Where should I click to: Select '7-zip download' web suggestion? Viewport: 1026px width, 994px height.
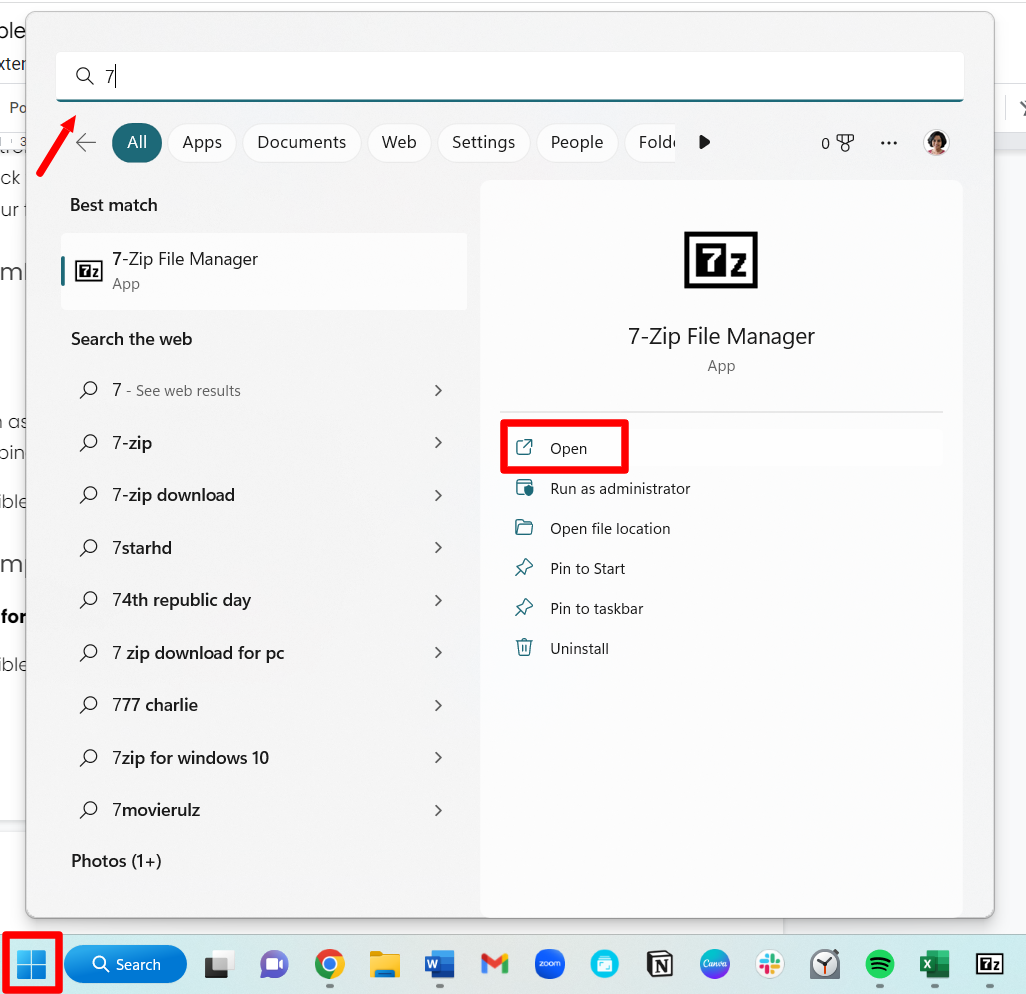coord(264,495)
